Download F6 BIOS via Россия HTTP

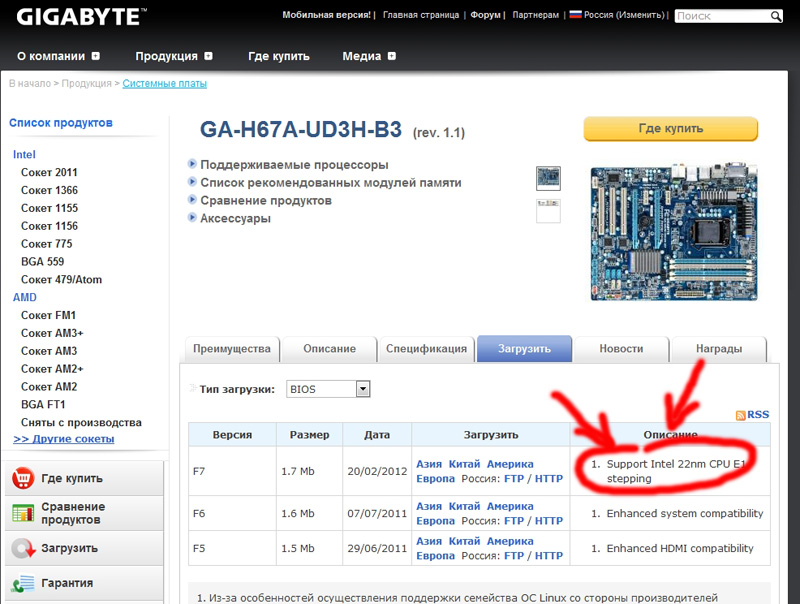point(548,521)
